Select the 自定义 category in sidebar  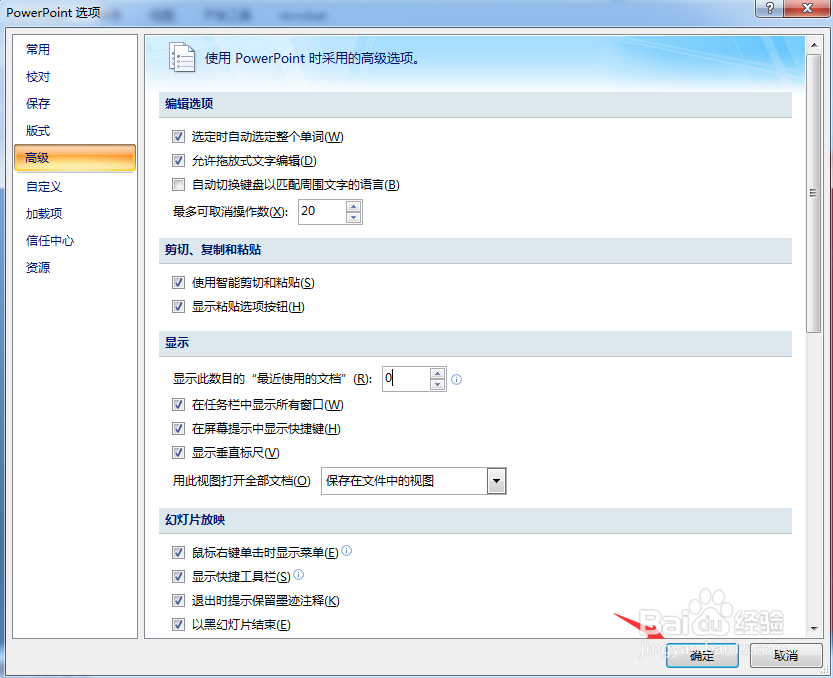[x=75, y=187]
